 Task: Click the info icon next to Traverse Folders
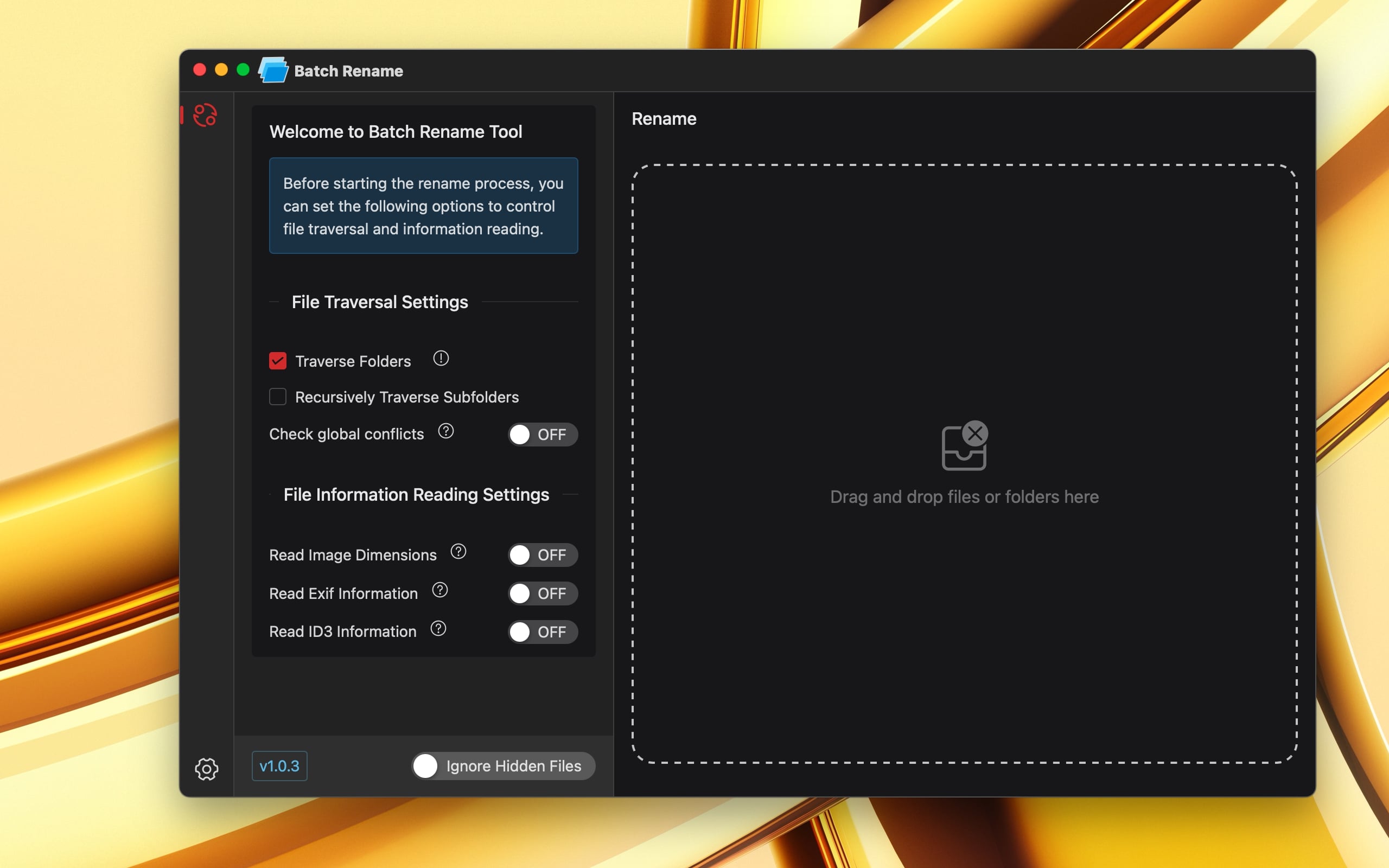(441, 360)
